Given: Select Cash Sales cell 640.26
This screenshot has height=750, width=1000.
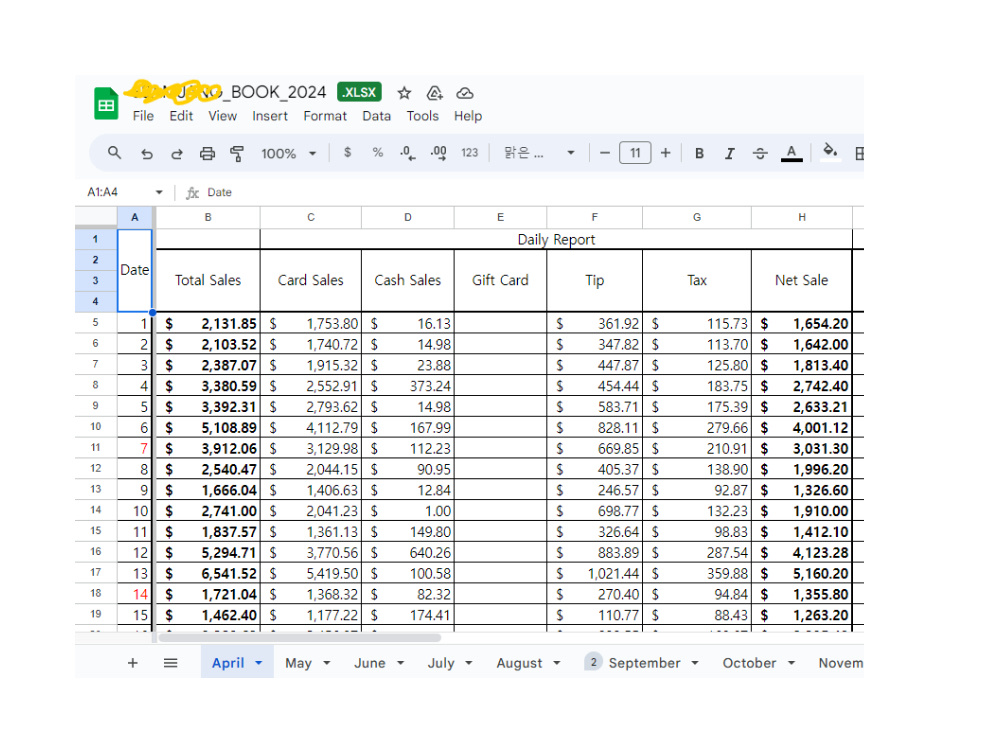Looking at the screenshot, I should point(408,552).
